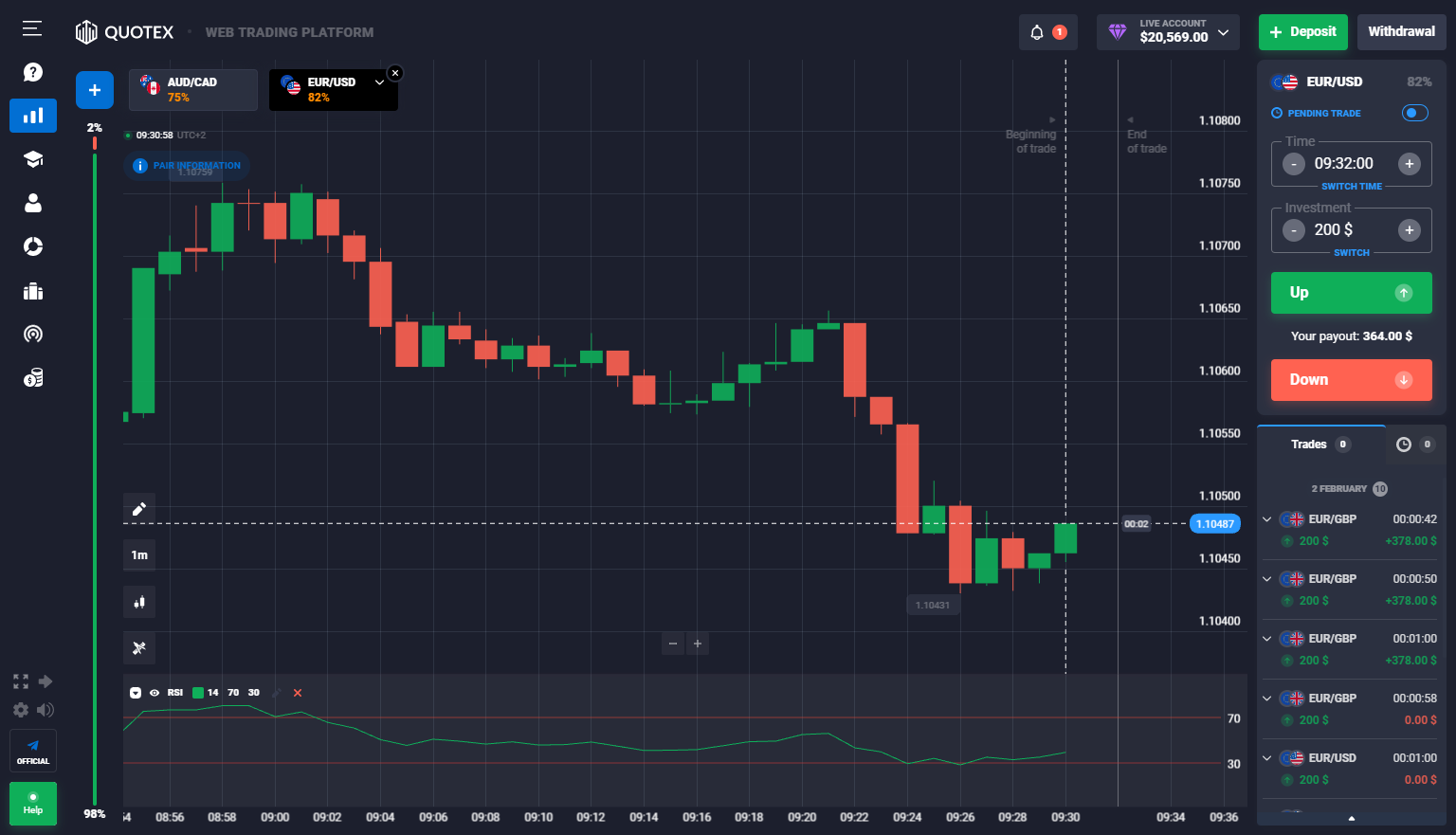The width and height of the screenshot is (1456, 835).
Task: Click the current price label 1.10487
Action: tap(1214, 524)
